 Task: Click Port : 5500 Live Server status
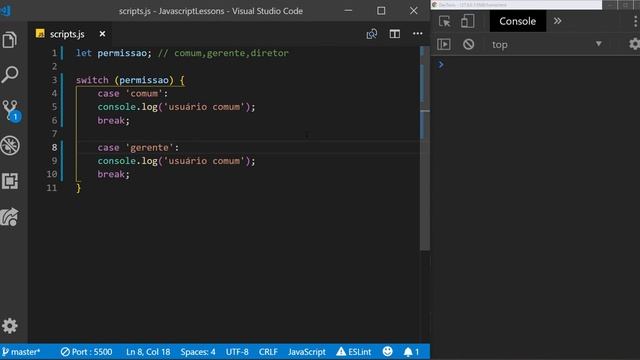[86, 352]
